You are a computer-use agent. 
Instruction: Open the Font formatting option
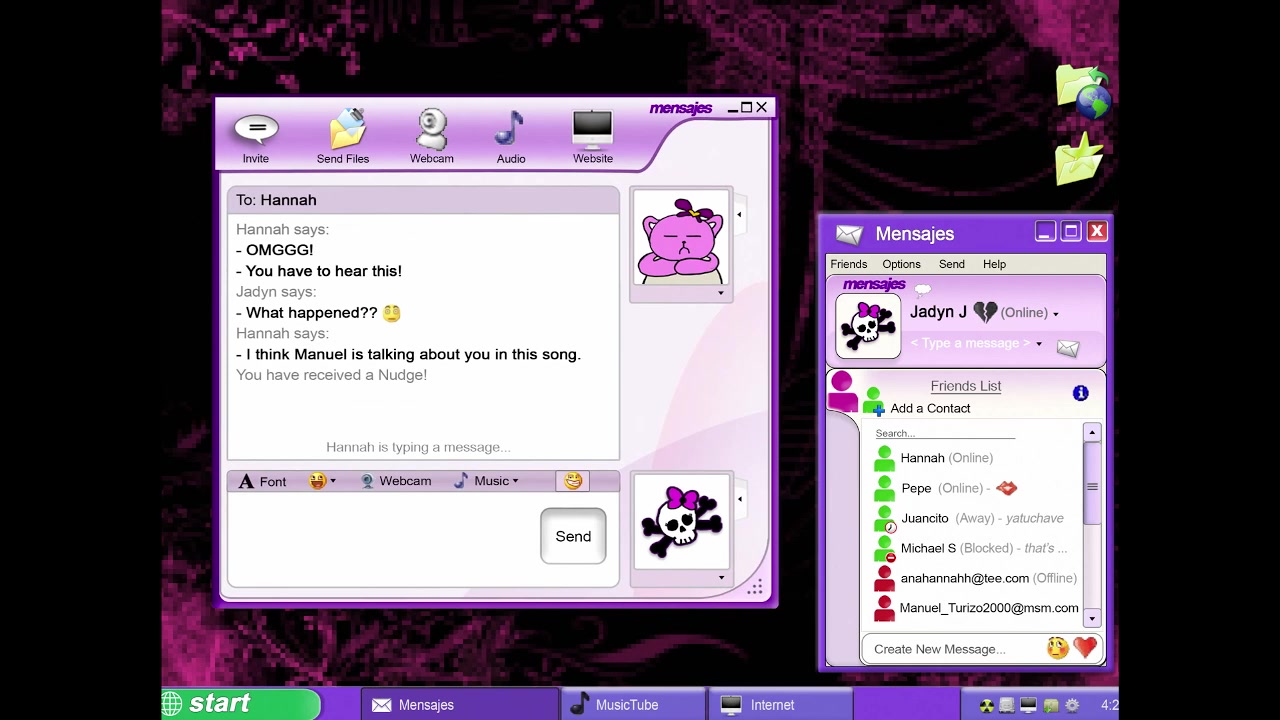pyautogui.click(x=262, y=482)
